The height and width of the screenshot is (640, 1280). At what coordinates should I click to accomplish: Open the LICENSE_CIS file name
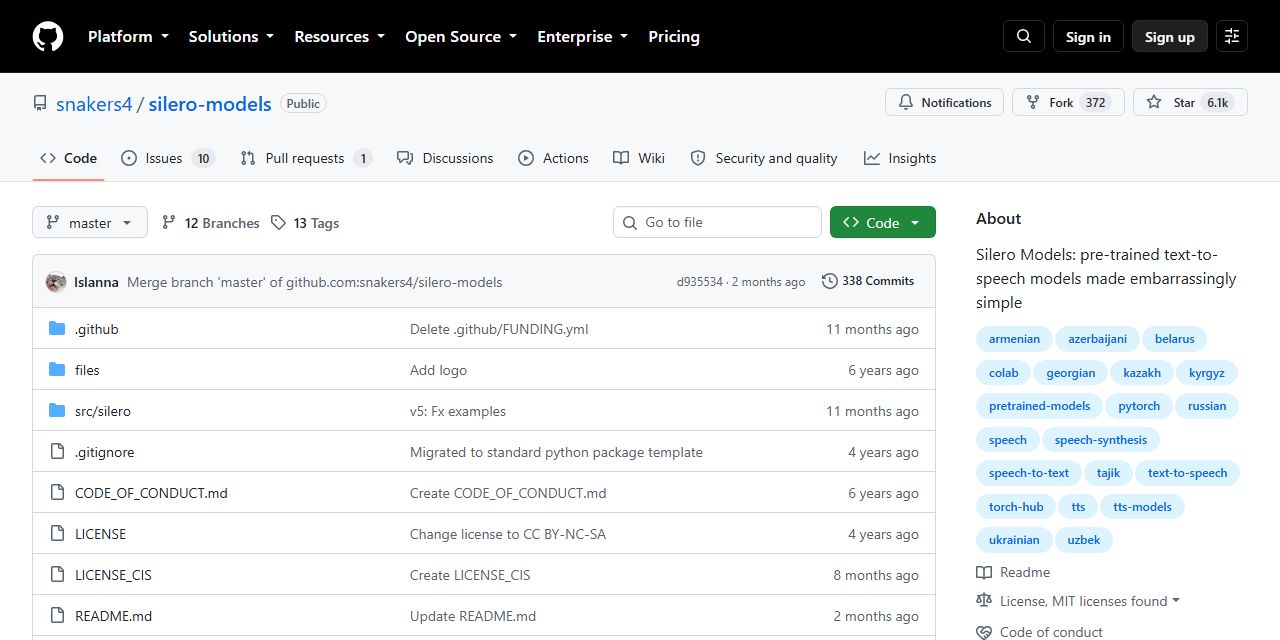tap(114, 575)
